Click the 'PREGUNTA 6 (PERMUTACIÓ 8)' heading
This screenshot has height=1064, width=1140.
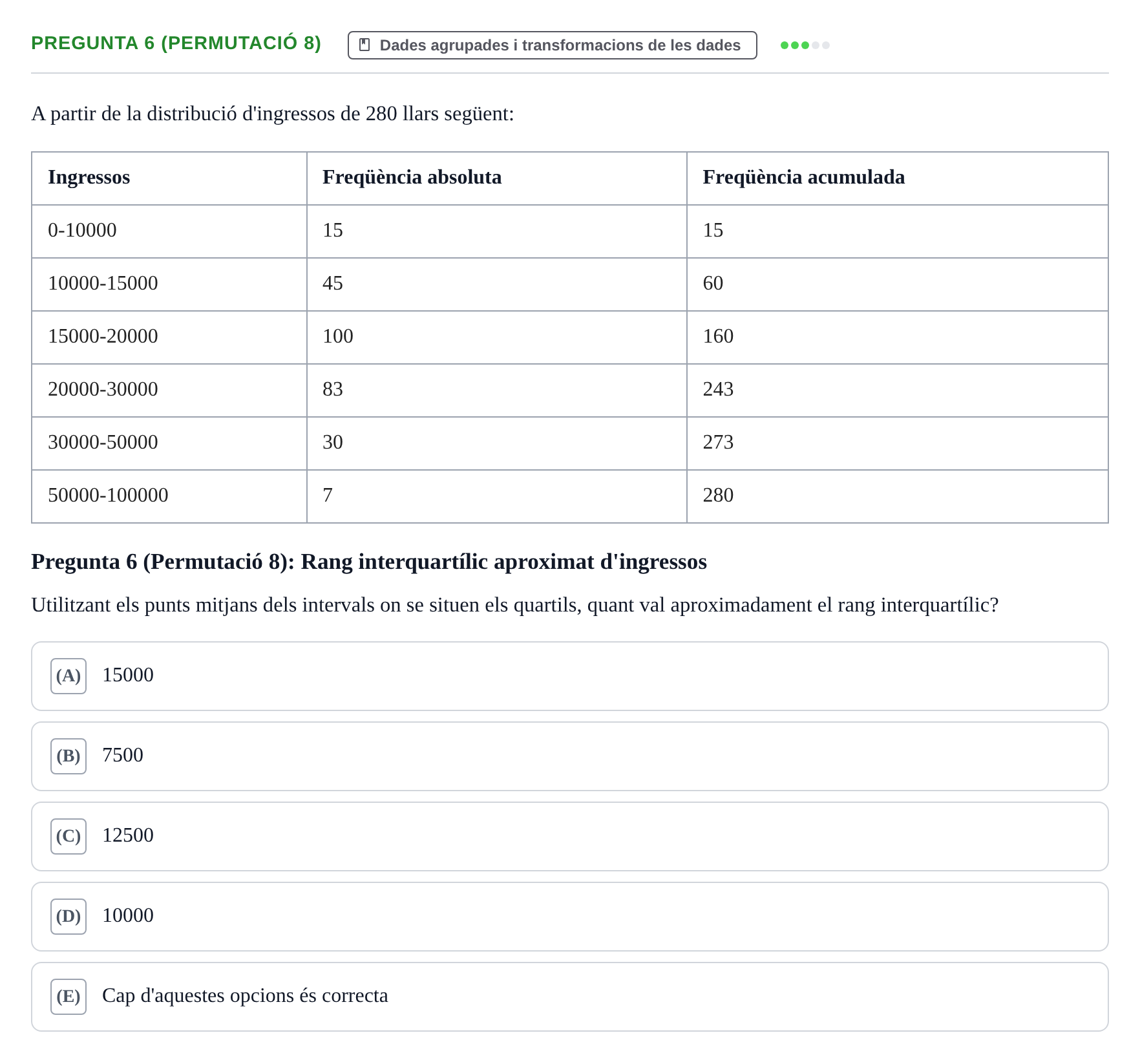point(176,43)
